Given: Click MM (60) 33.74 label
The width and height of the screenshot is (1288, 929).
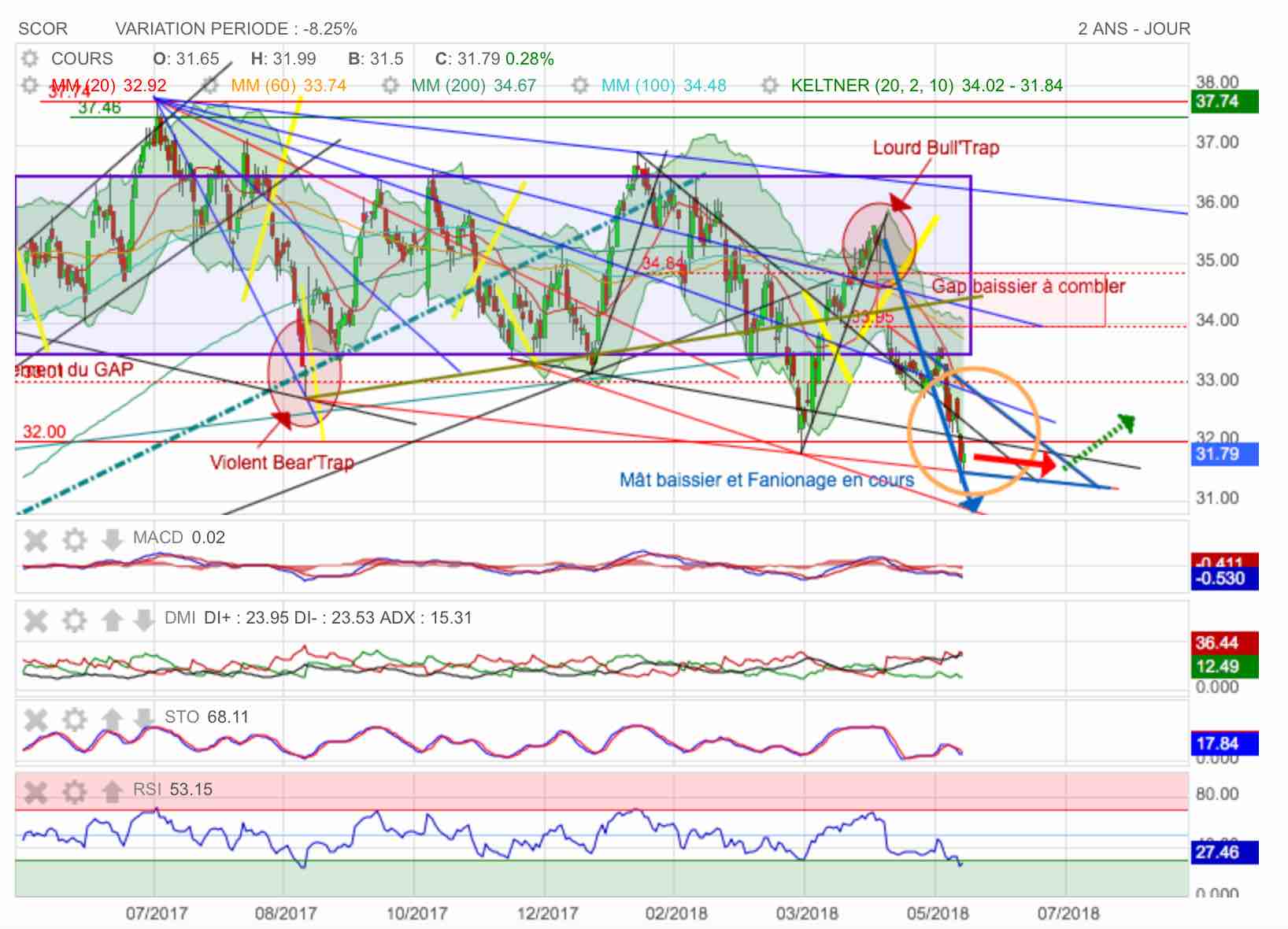Looking at the screenshot, I should [x=289, y=85].
